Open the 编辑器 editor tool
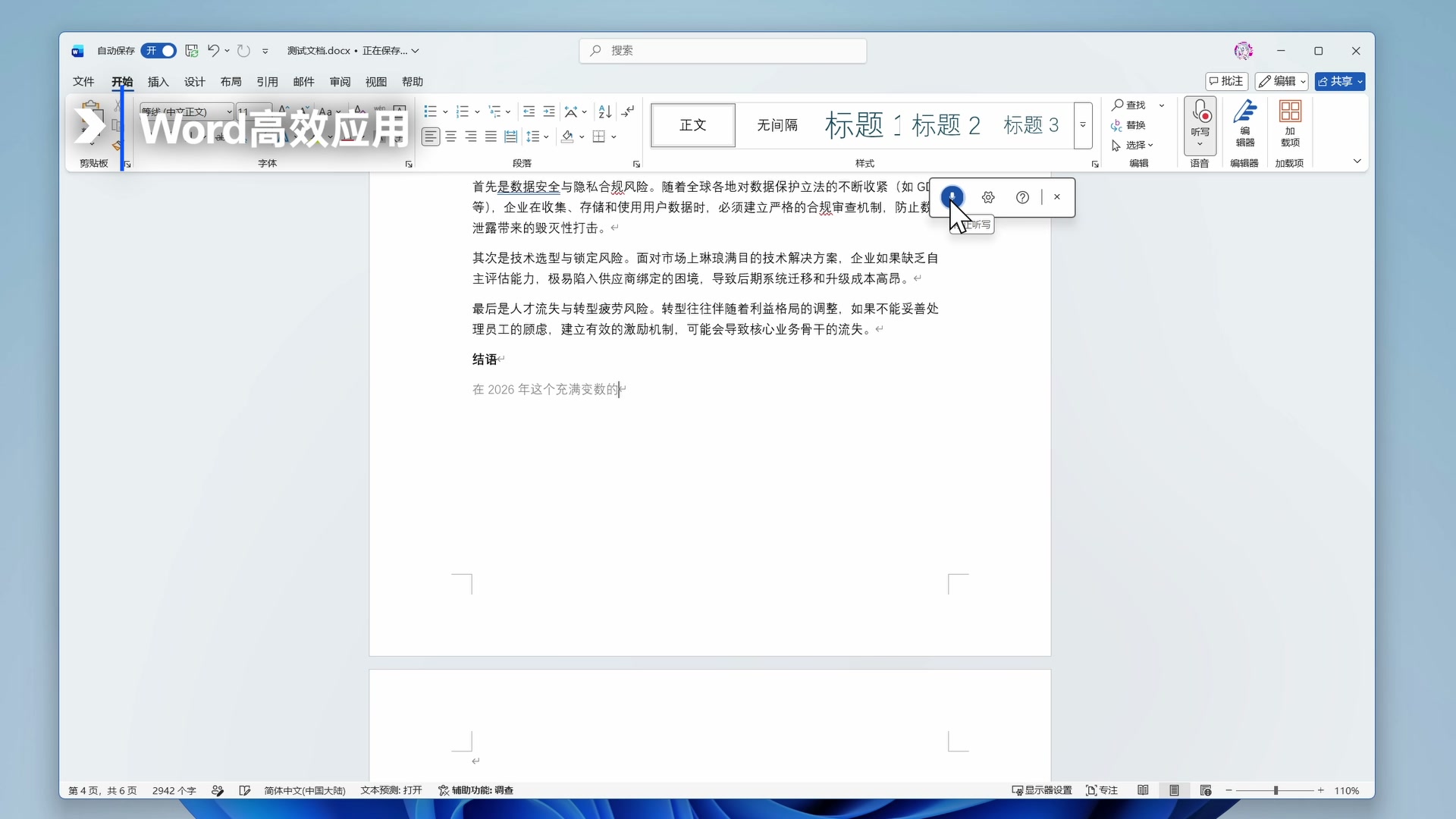The height and width of the screenshot is (819, 1456). click(1245, 124)
